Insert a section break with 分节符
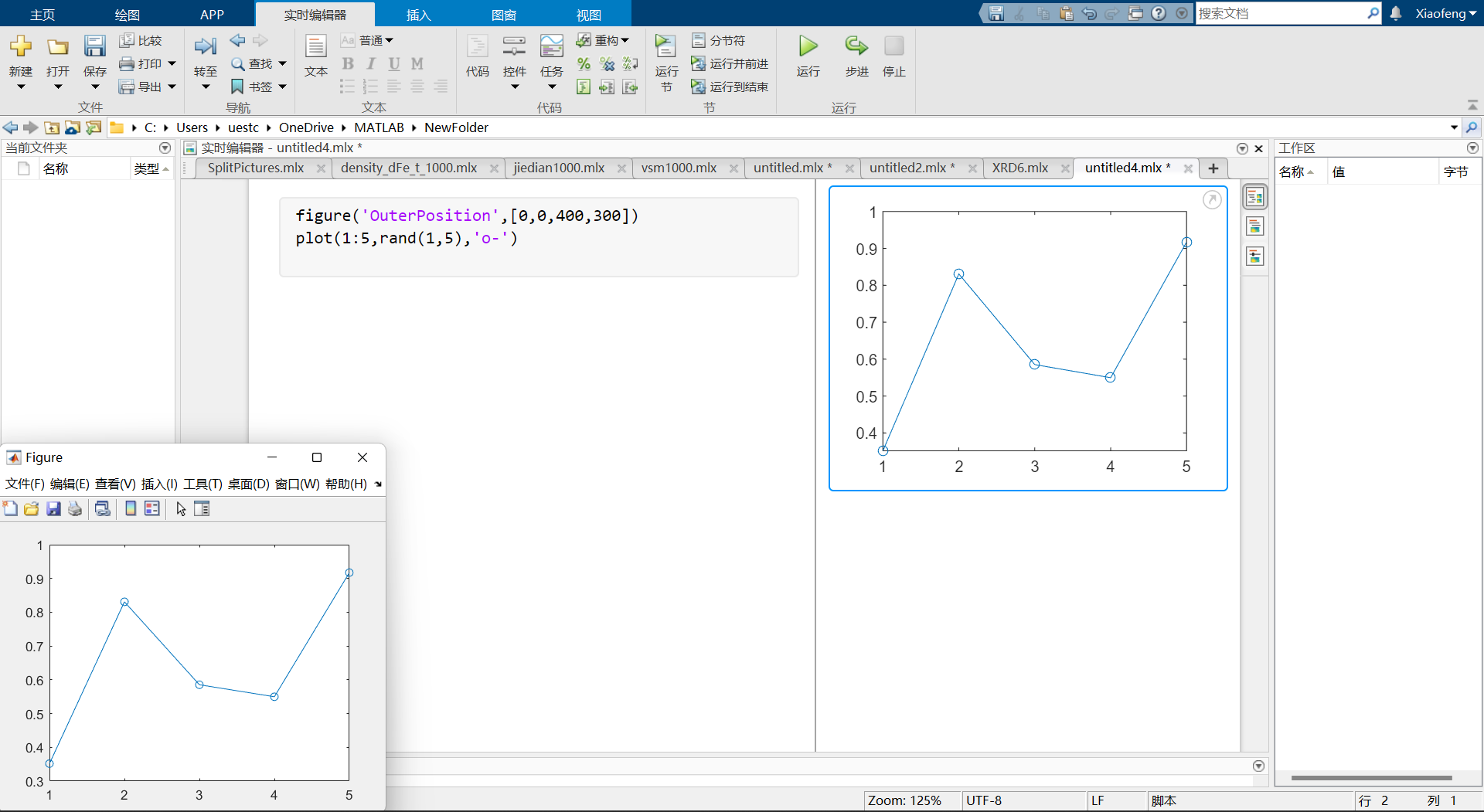The width and height of the screenshot is (1484, 812). (x=718, y=40)
